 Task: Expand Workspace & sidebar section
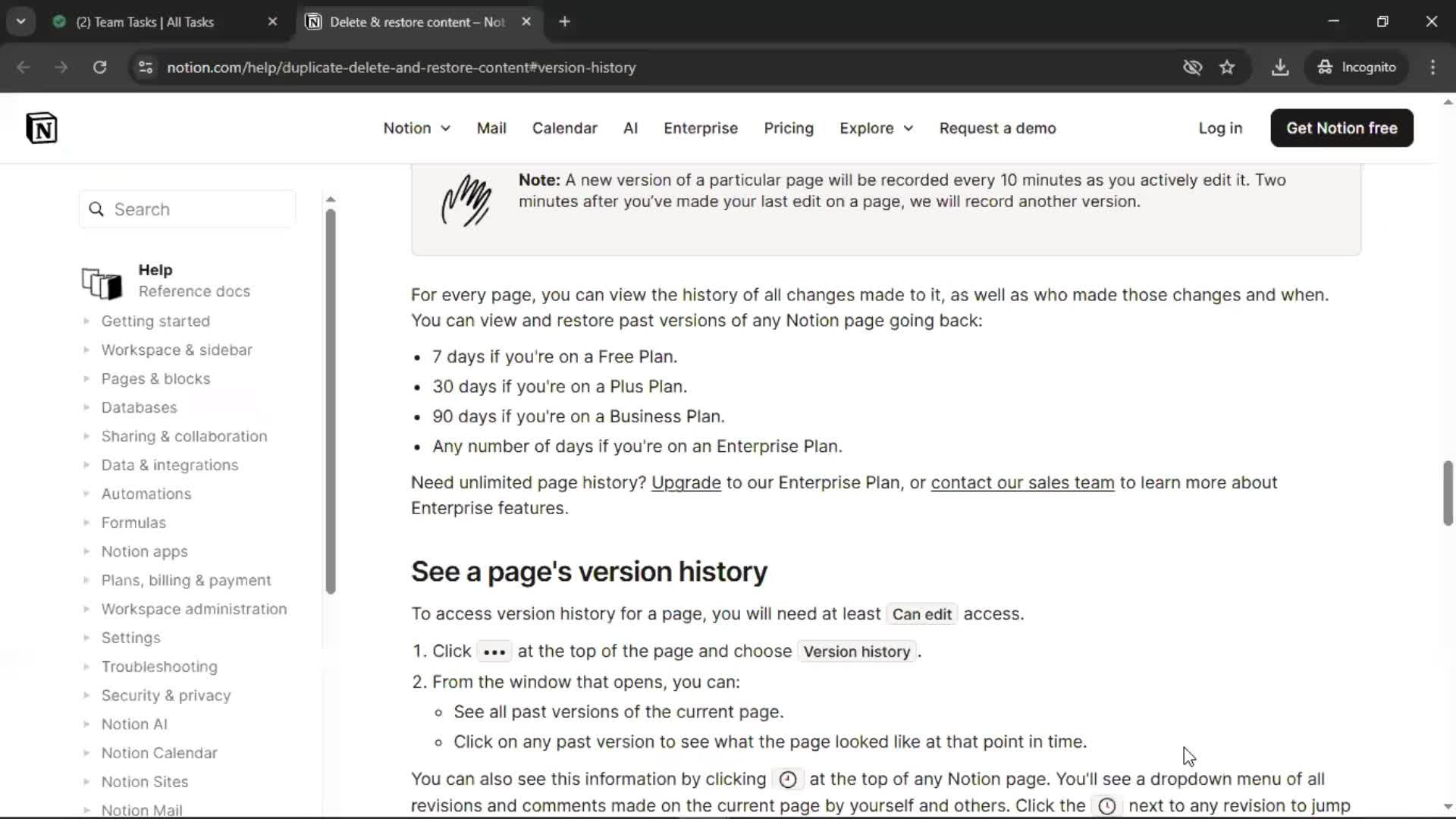(x=177, y=350)
